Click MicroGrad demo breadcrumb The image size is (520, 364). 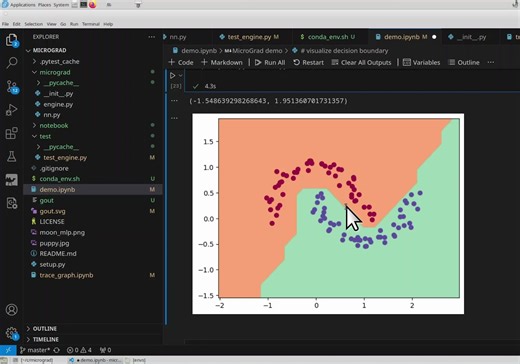pyautogui.click(x=253, y=51)
